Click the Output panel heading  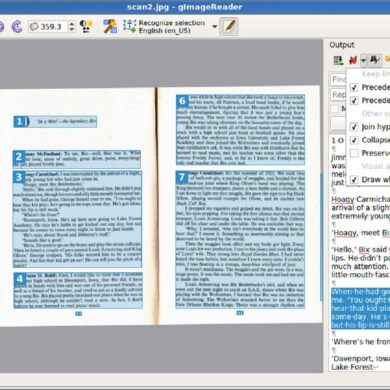[342, 45]
